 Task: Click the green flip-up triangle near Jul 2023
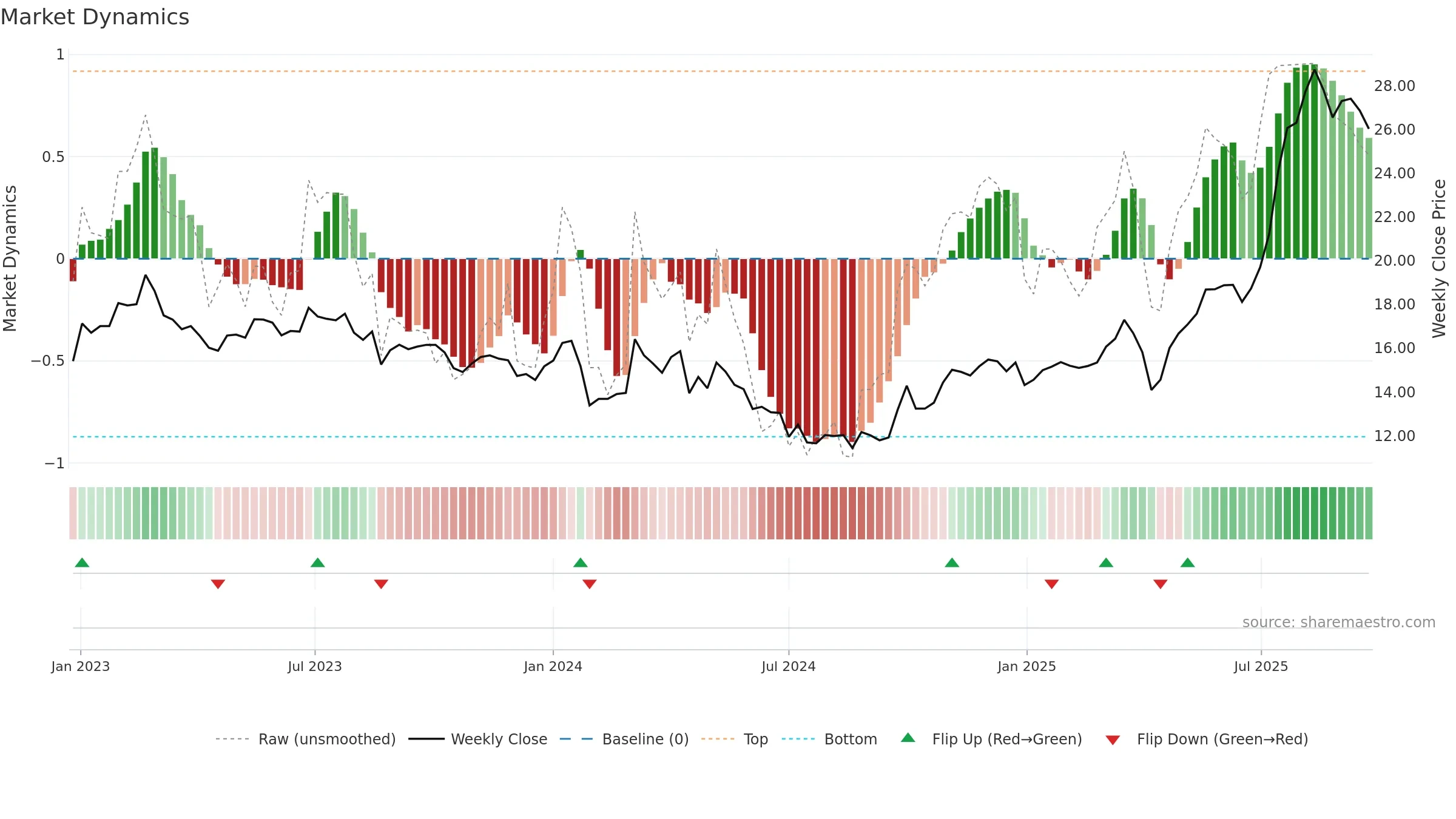click(x=317, y=562)
